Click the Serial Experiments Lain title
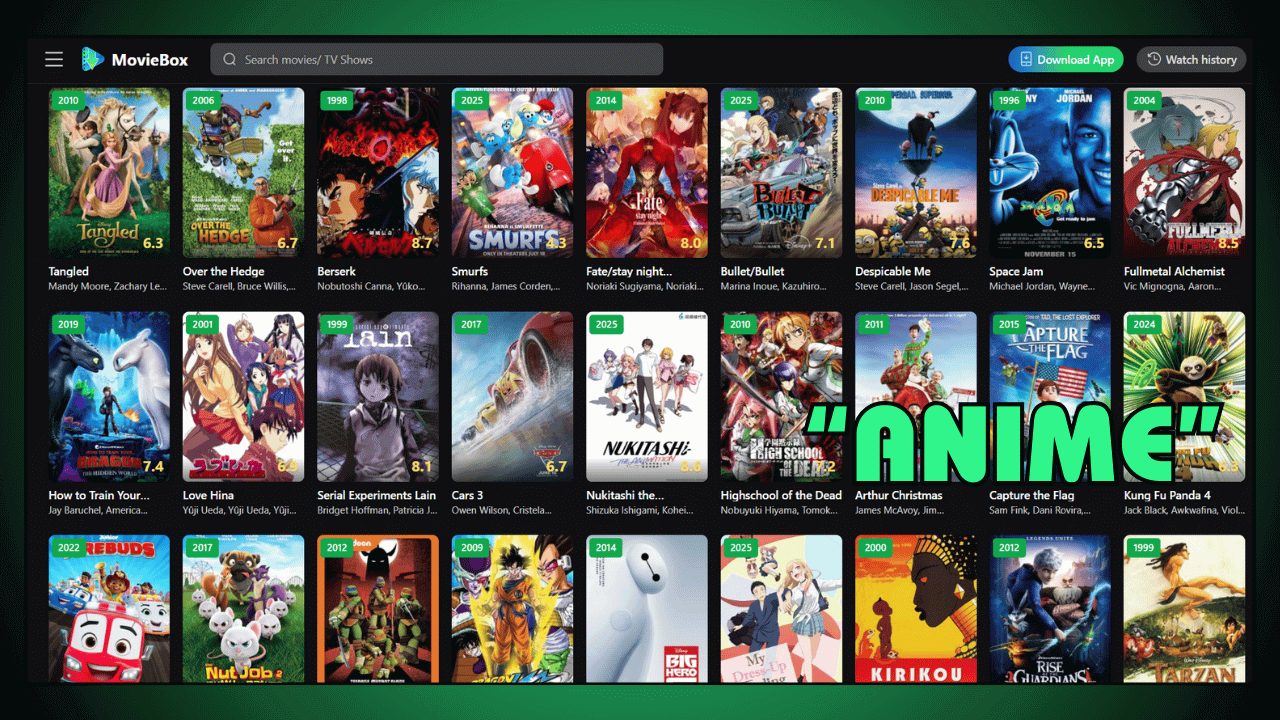The height and width of the screenshot is (720, 1280). pyautogui.click(x=377, y=495)
